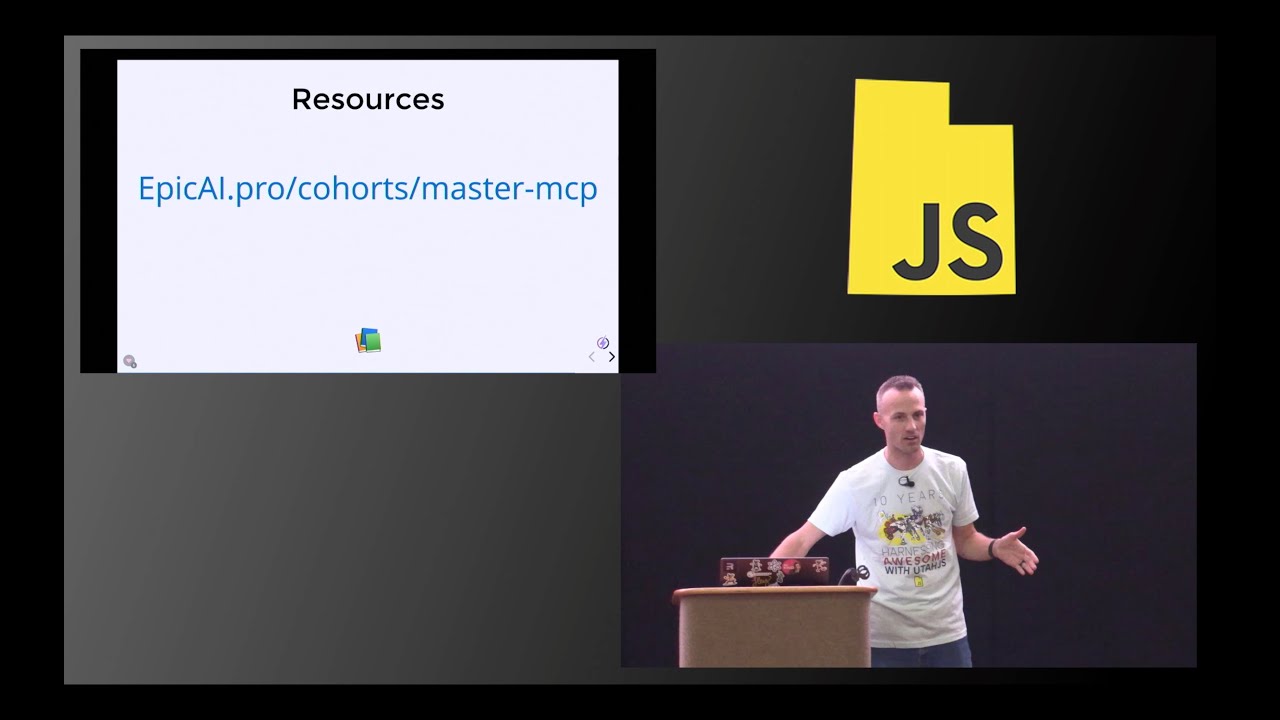Go back with the previous slide arrow

click(x=591, y=357)
